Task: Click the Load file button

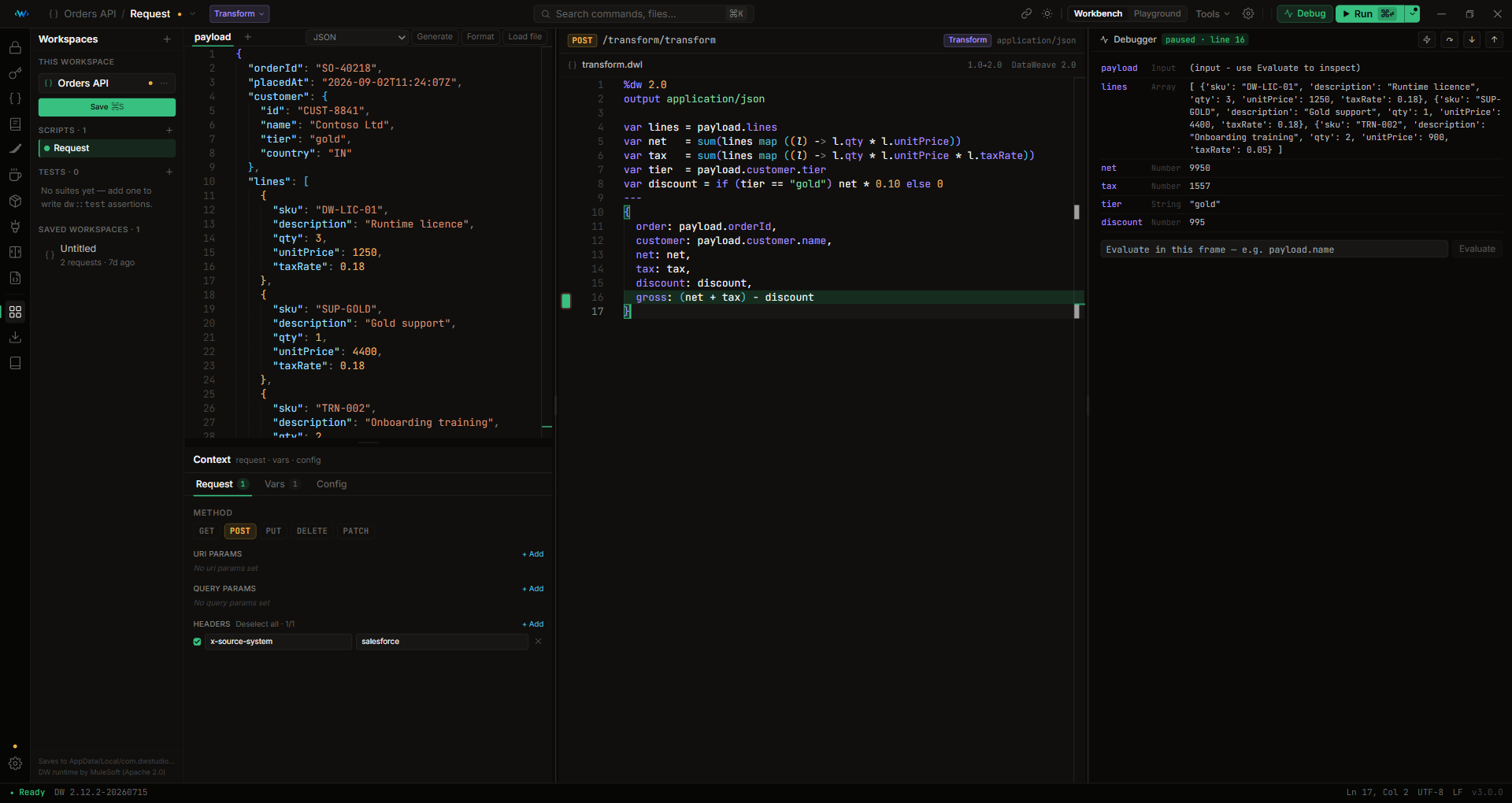Action: point(524,37)
